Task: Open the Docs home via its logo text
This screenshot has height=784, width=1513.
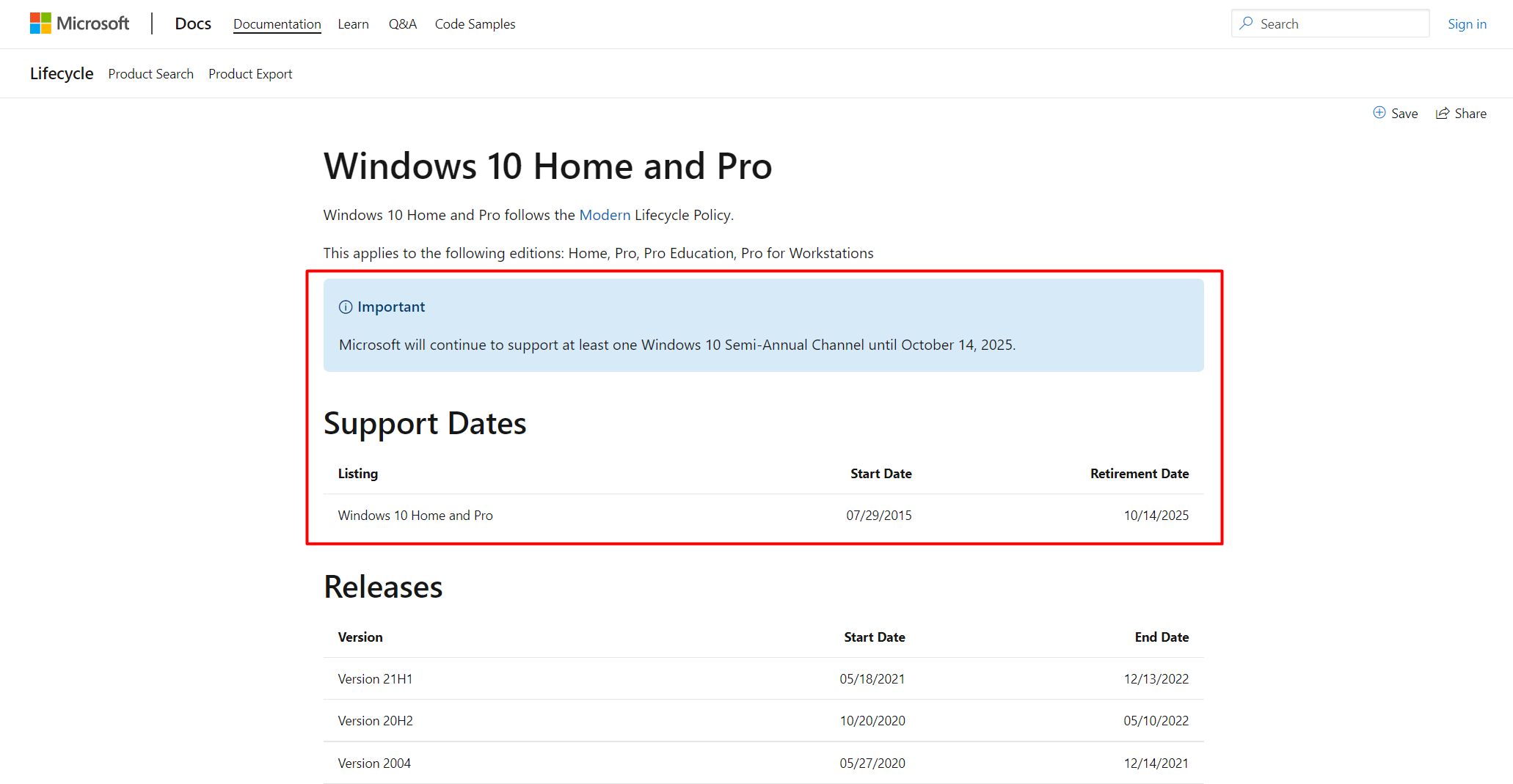Action: click(192, 23)
